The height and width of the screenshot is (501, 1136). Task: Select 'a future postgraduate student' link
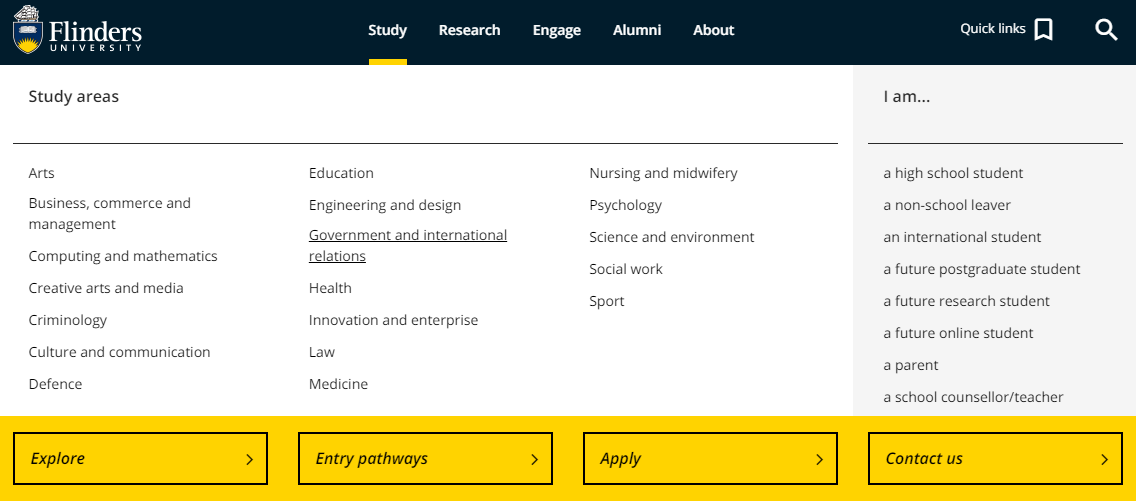point(982,269)
